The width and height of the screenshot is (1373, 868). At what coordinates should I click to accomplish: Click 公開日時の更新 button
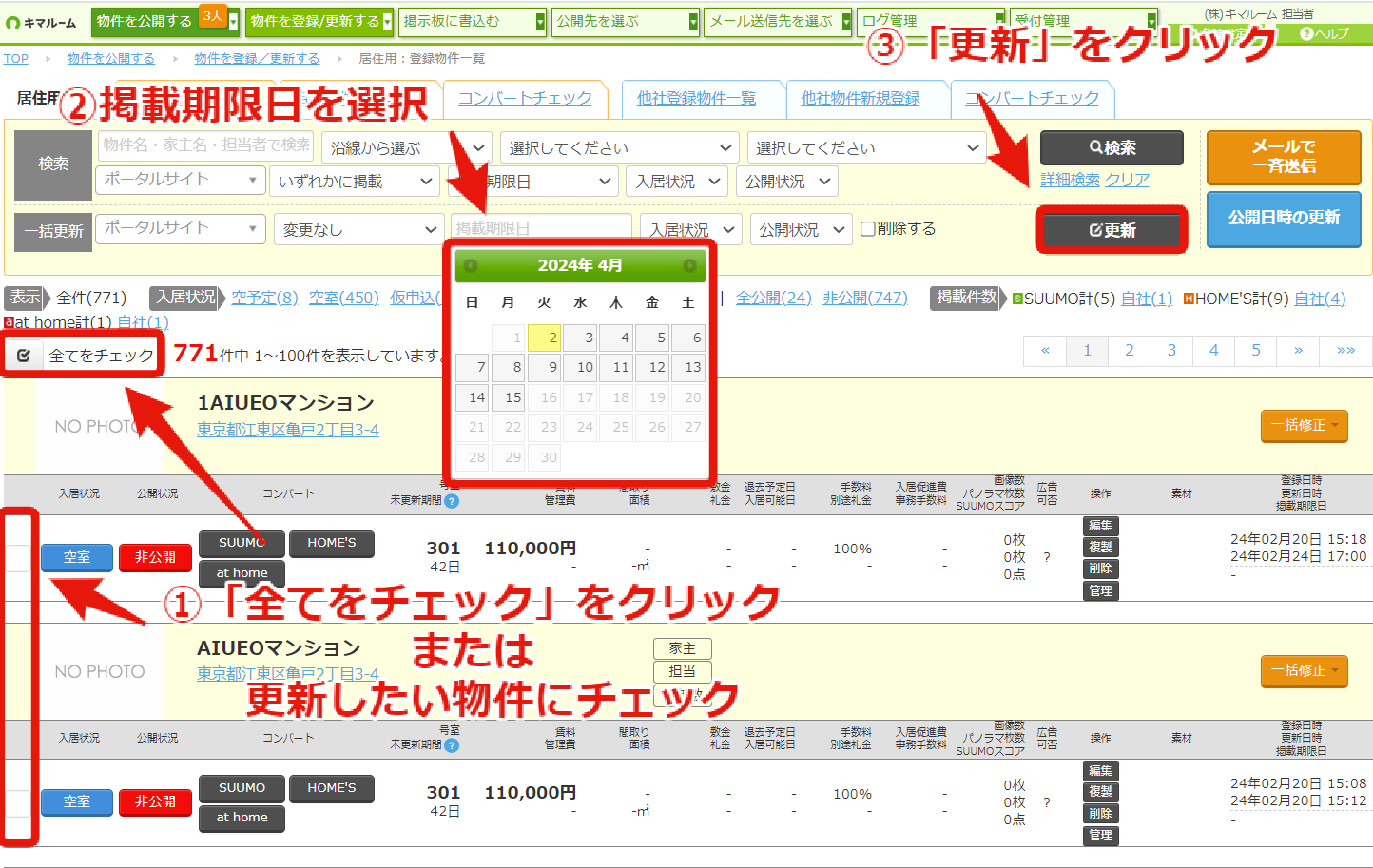[x=1284, y=218]
